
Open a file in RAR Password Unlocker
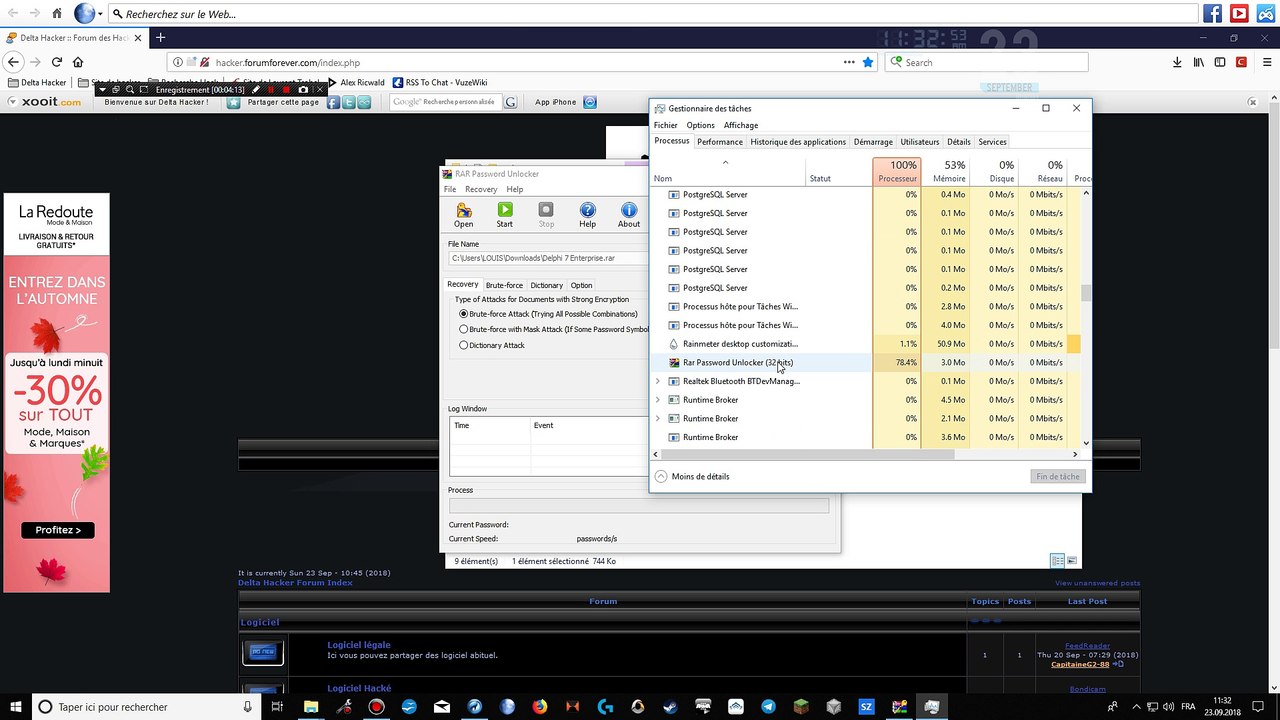pyautogui.click(x=464, y=215)
